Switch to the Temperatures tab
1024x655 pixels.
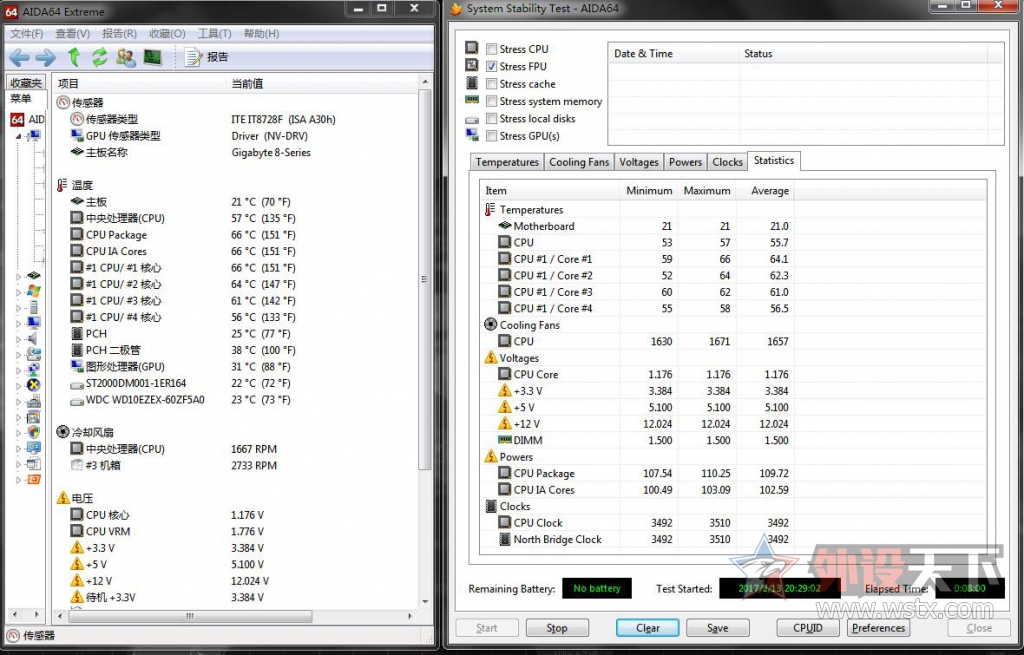tap(507, 162)
